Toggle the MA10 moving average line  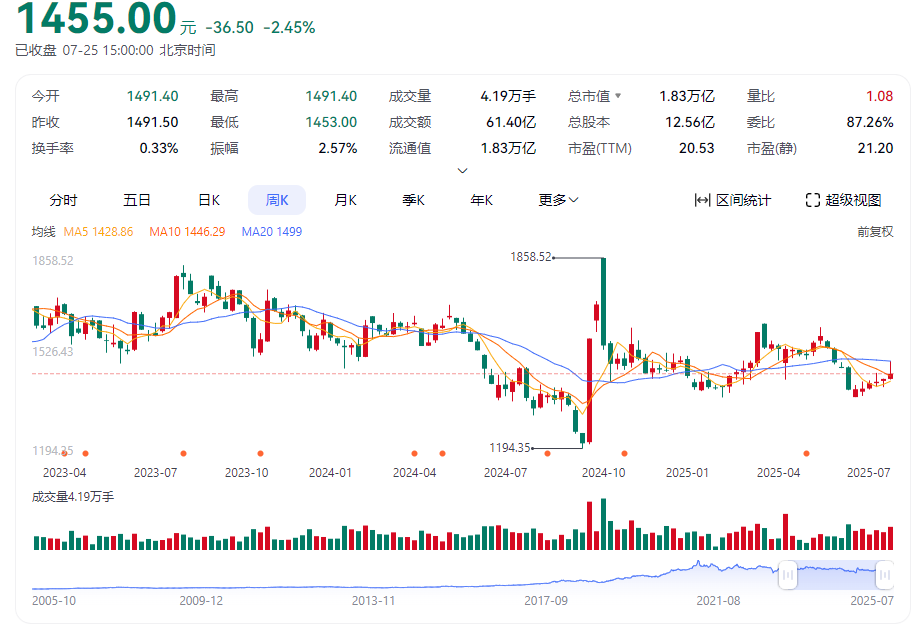click(187, 231)
